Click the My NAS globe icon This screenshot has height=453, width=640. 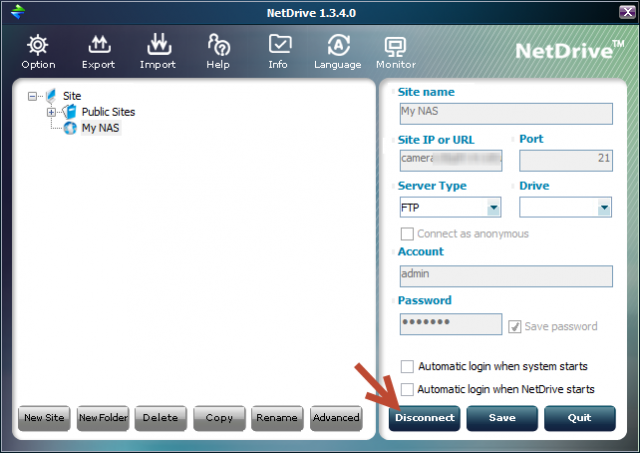(70, 128)
